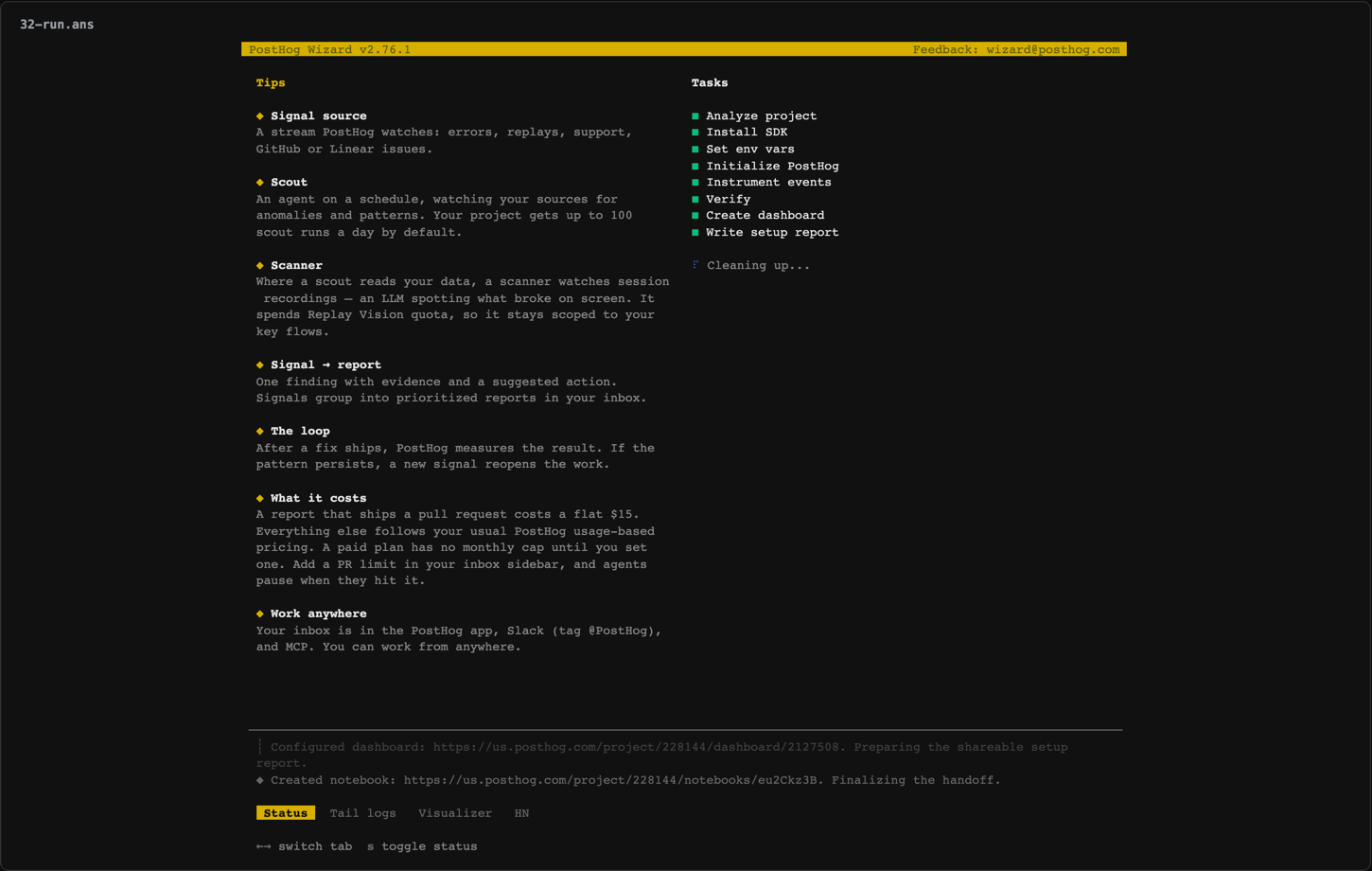This screenshot has width=1372, height=871.
Task: Click the green square beside Set env vars
Action: (695, 150)
